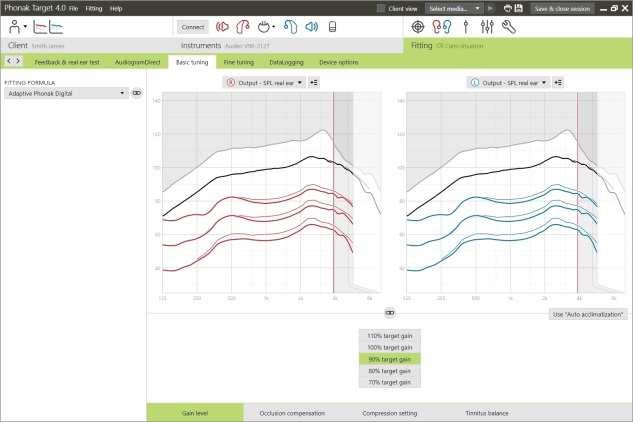Open the File menu

click(73, 8)
